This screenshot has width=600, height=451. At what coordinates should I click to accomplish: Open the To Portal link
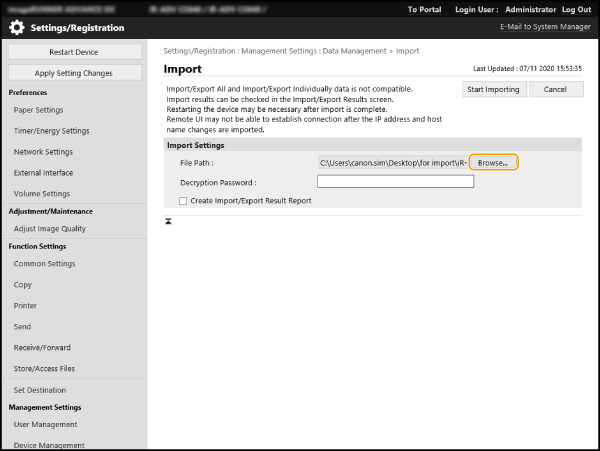[x=424, y=9]
